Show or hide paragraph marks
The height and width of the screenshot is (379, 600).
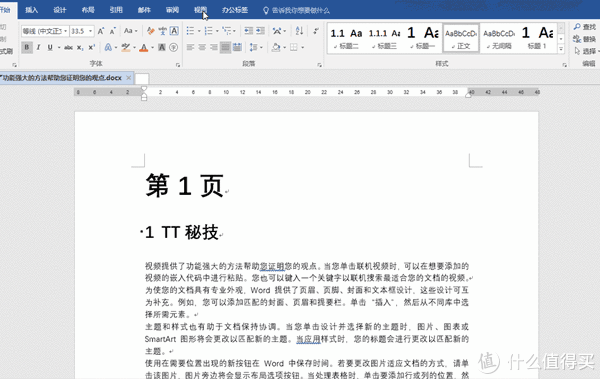(x=316, y=31)
